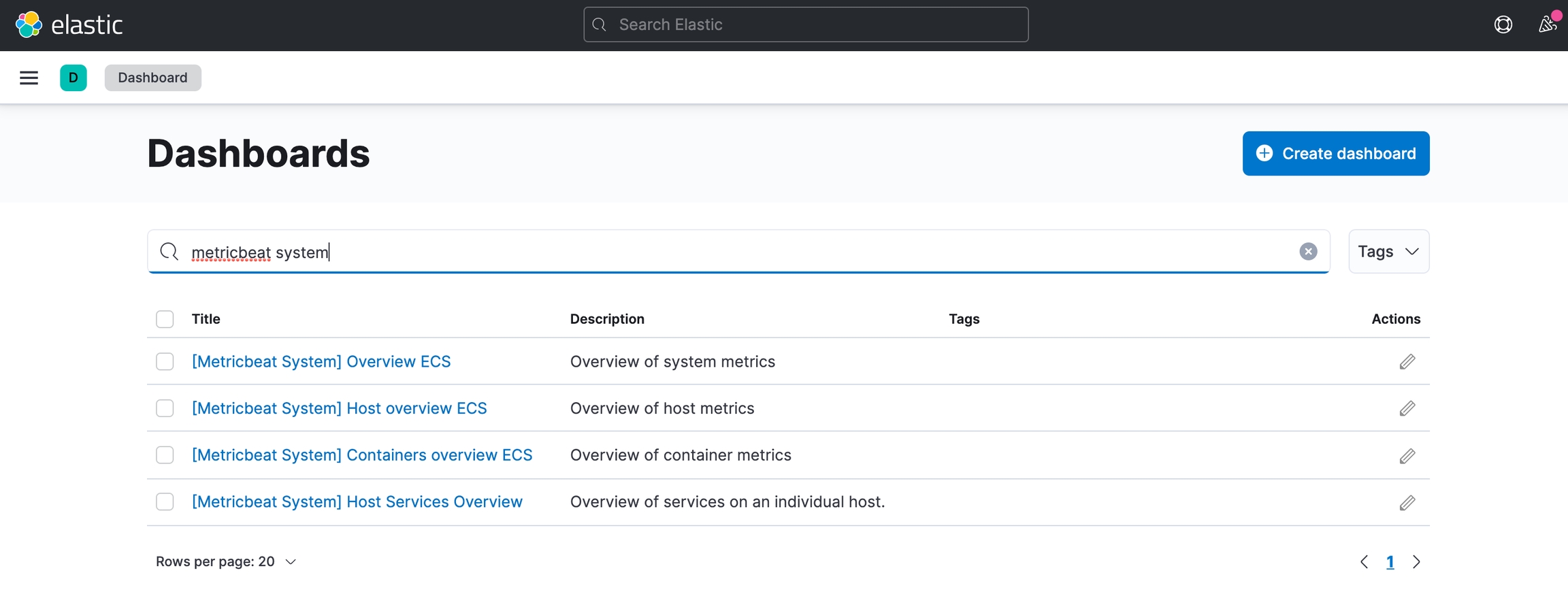
Task: Tick the select-all checkbox in header
Action: (165, 319)
